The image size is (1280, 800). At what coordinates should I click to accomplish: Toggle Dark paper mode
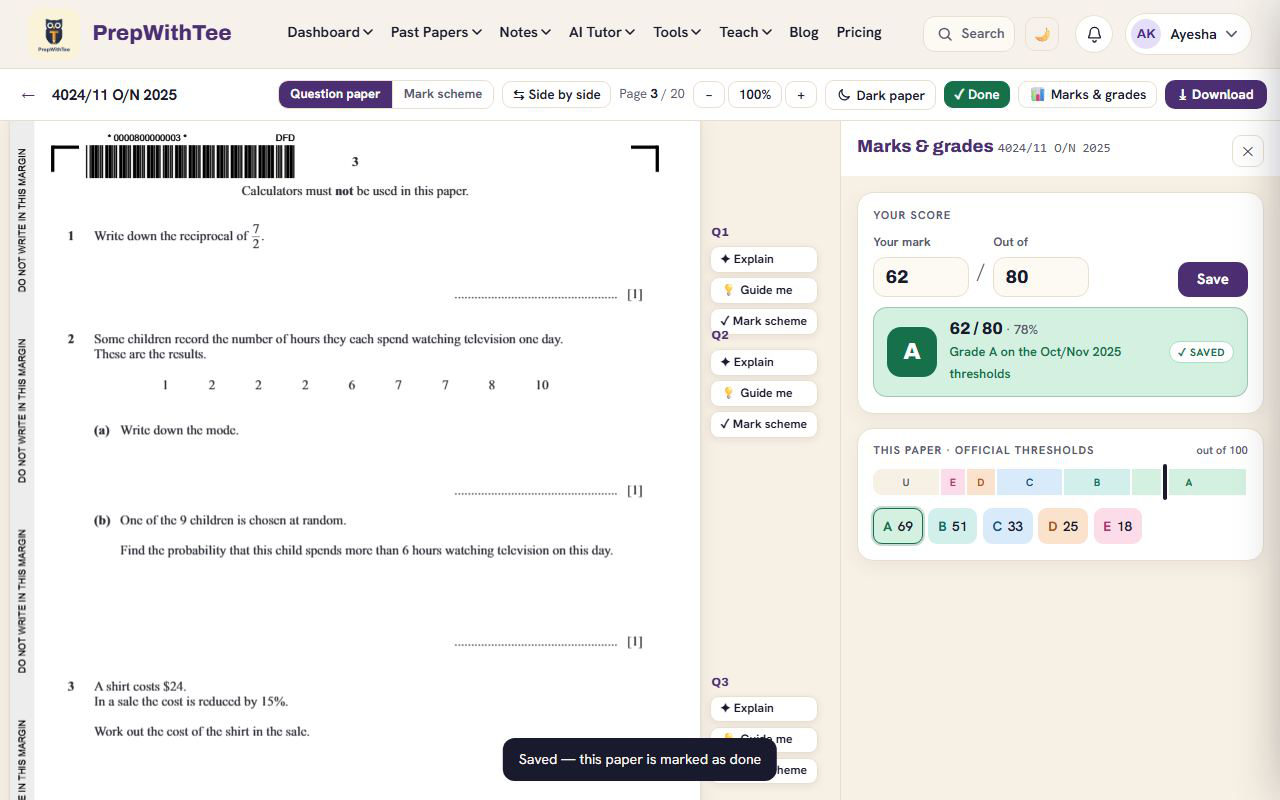click(x=880, y=95)
